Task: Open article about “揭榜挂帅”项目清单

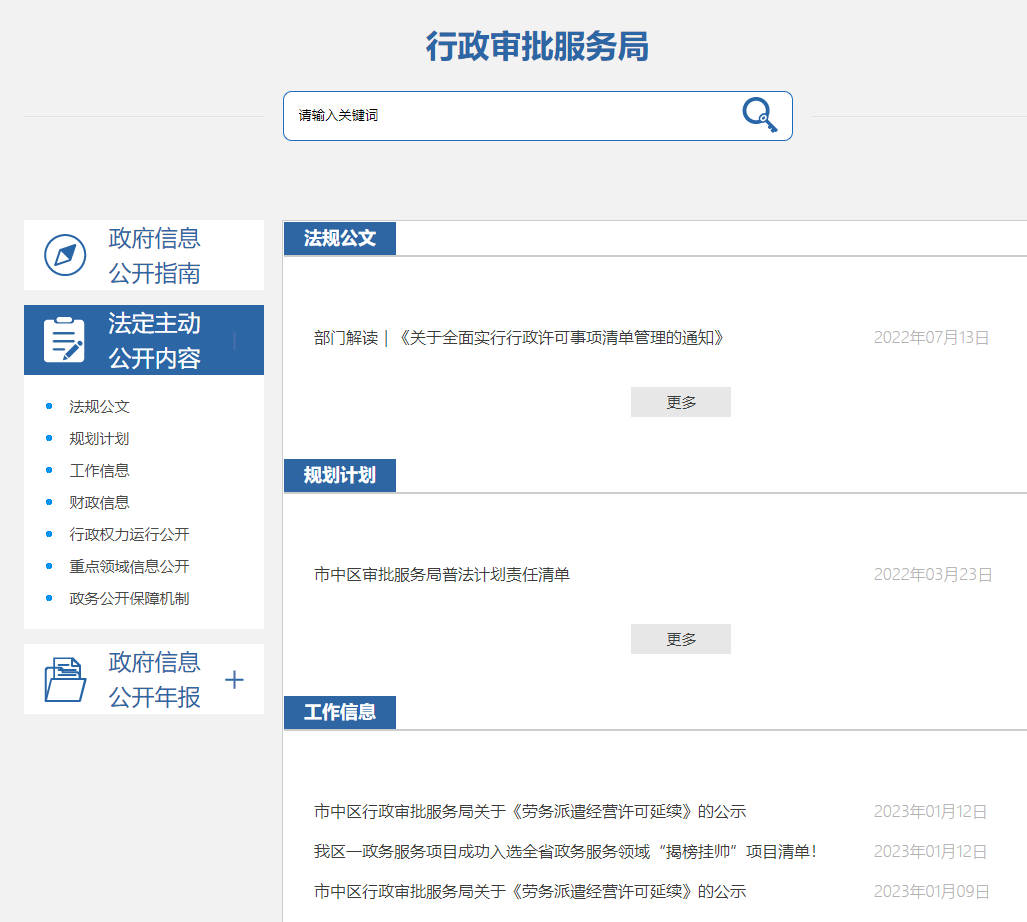Action: pos(565,852)
